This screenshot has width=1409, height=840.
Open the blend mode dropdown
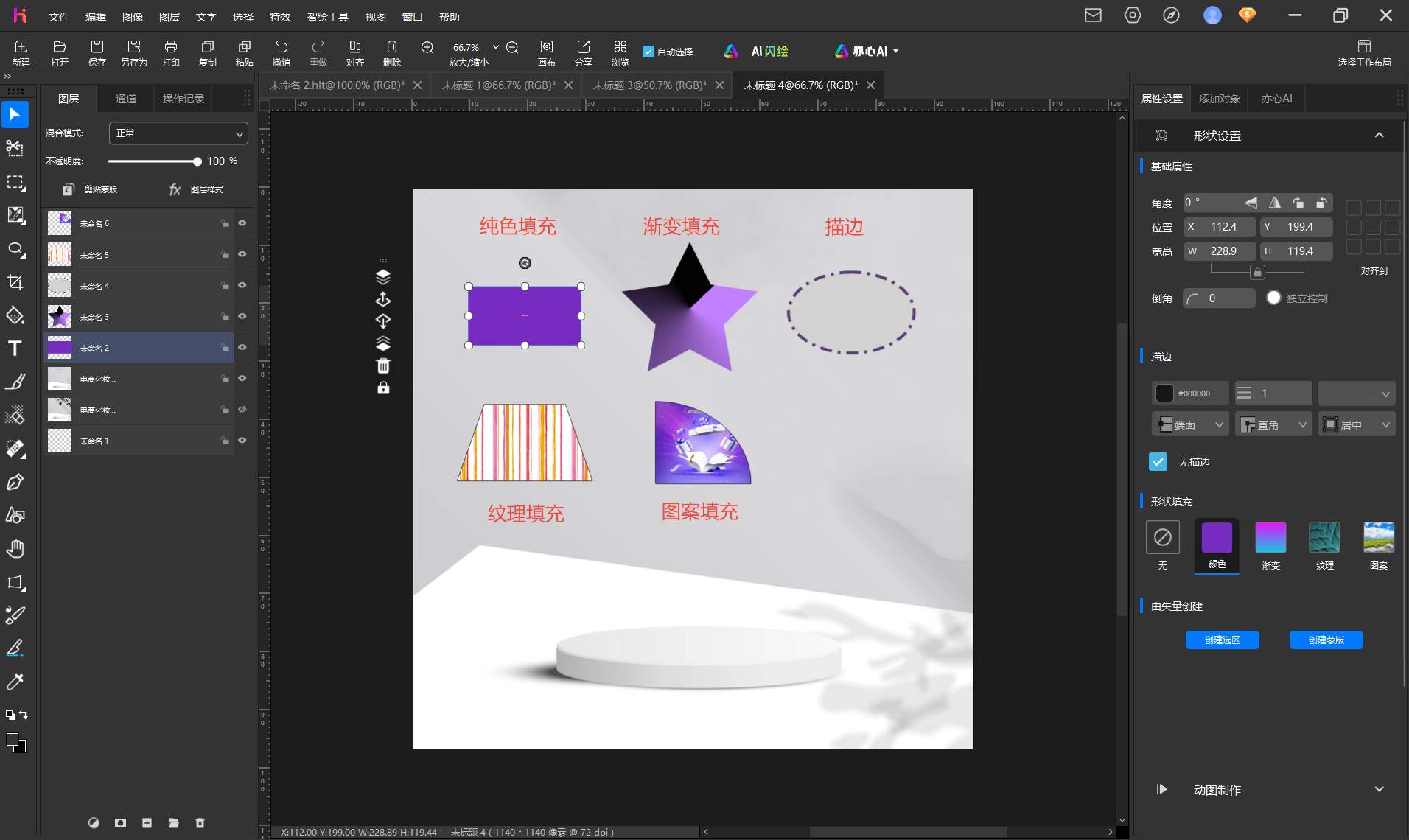[x=178, y=133]
